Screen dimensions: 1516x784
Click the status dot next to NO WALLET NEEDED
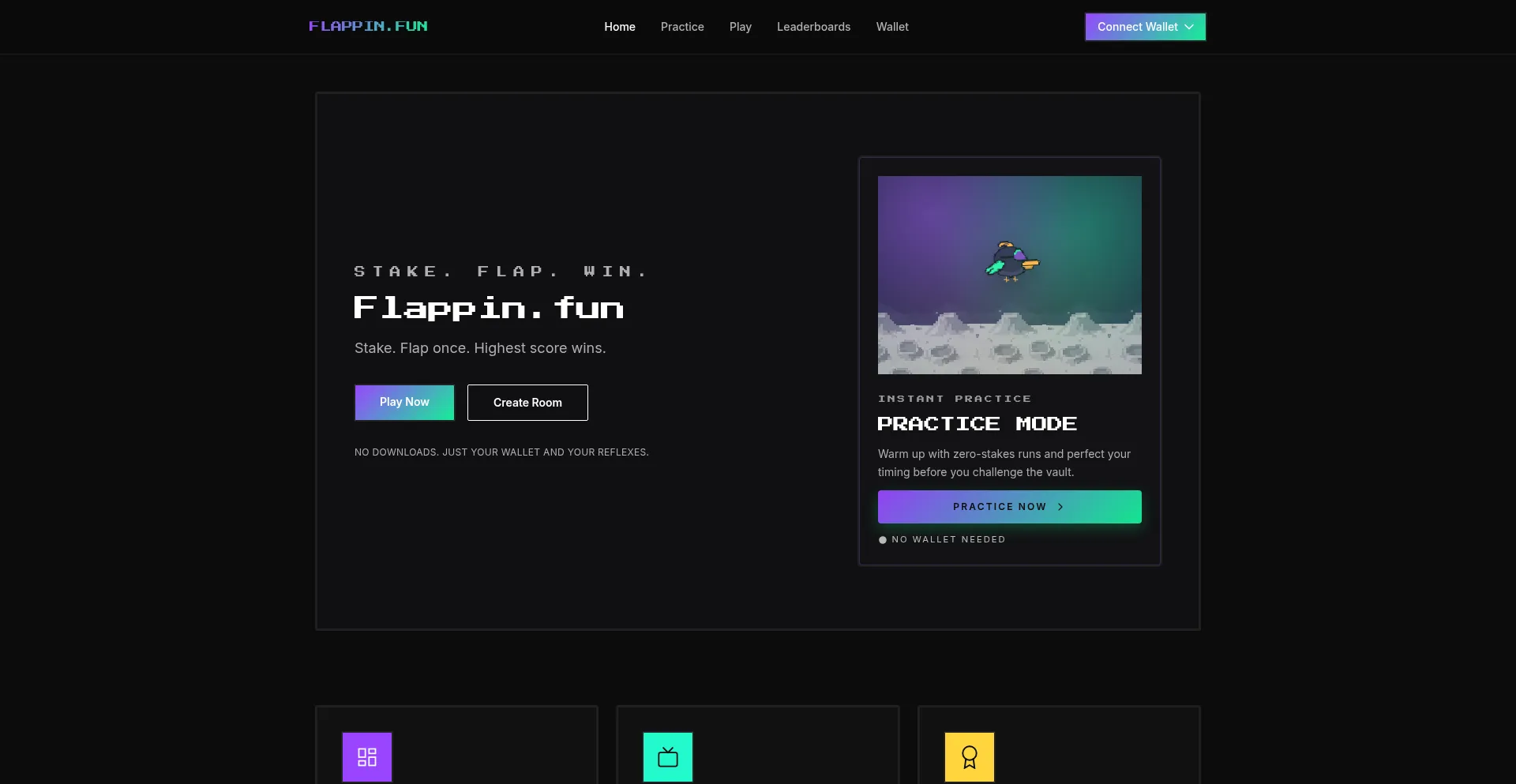[x=882, y=540]
